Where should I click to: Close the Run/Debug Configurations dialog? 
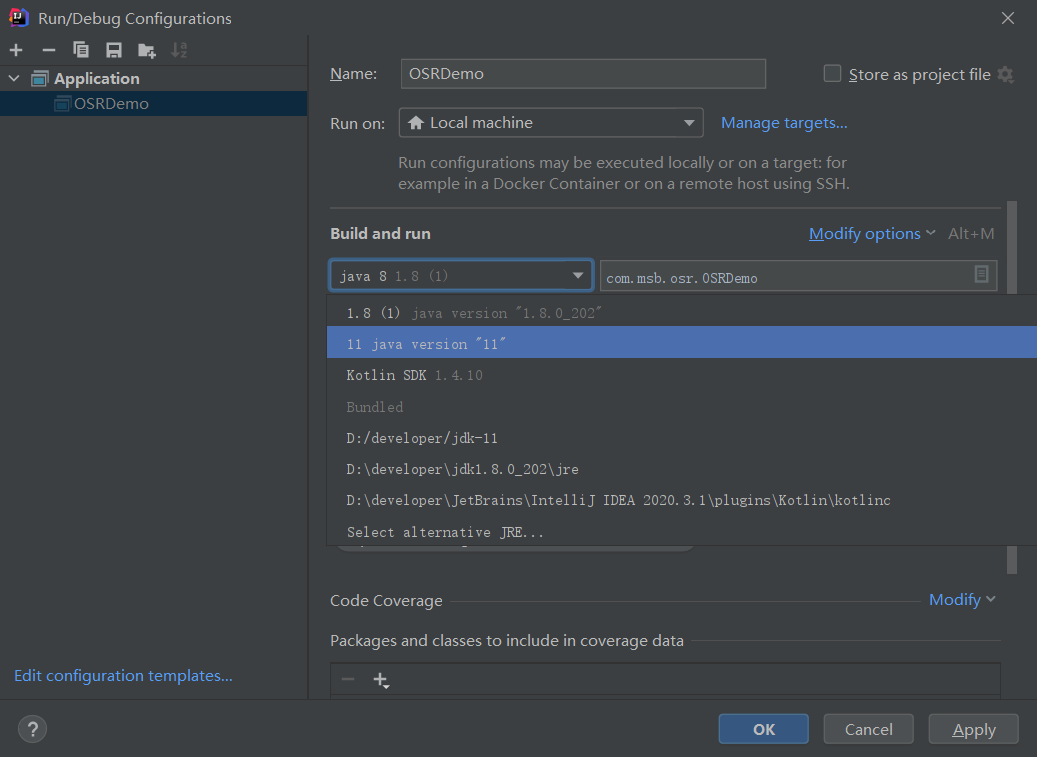coord(1007,18)
